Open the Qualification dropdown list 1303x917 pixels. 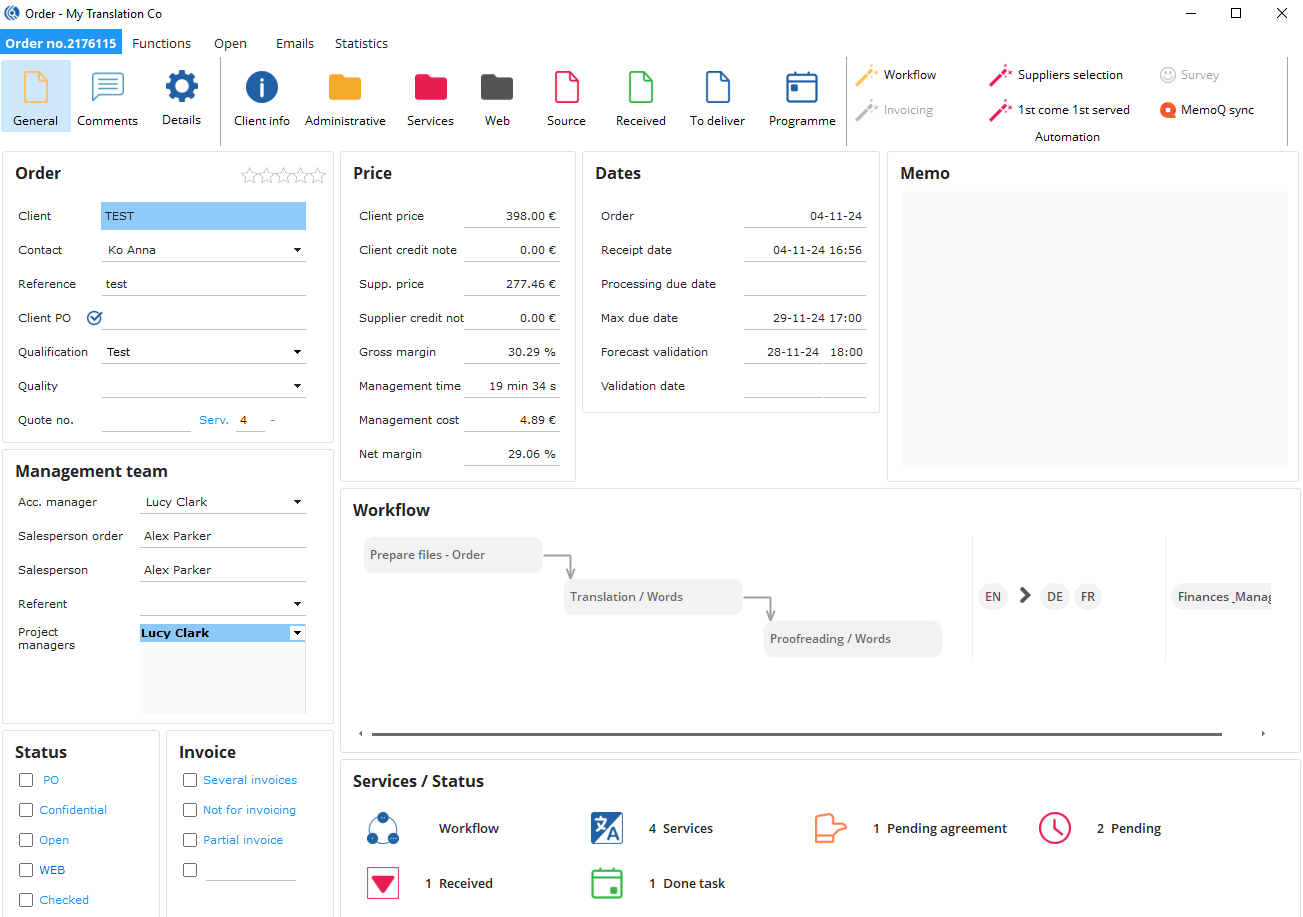297,352
